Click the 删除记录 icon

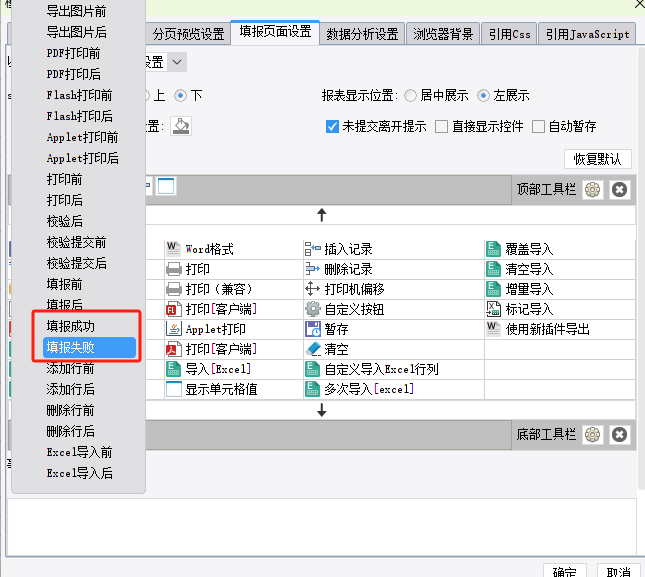(312, 269)
